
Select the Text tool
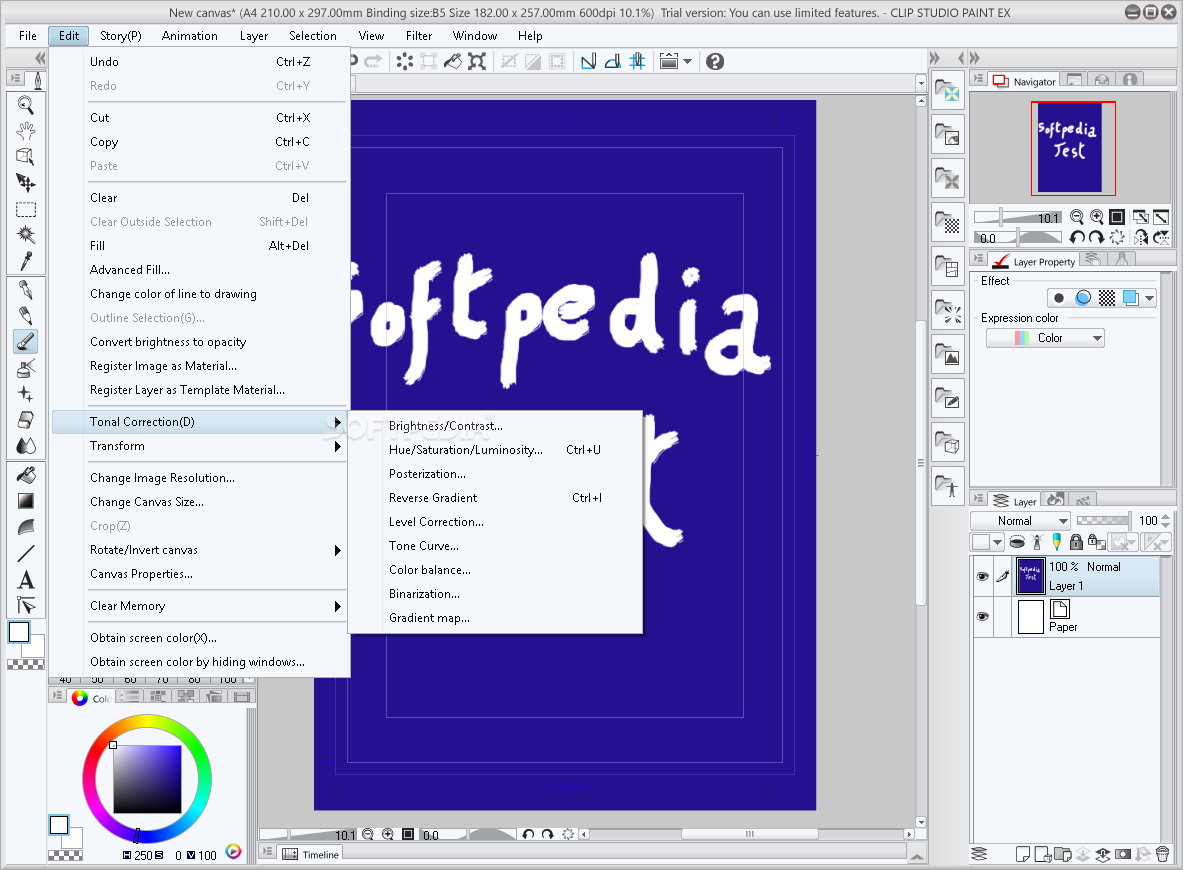click(26, 579)
